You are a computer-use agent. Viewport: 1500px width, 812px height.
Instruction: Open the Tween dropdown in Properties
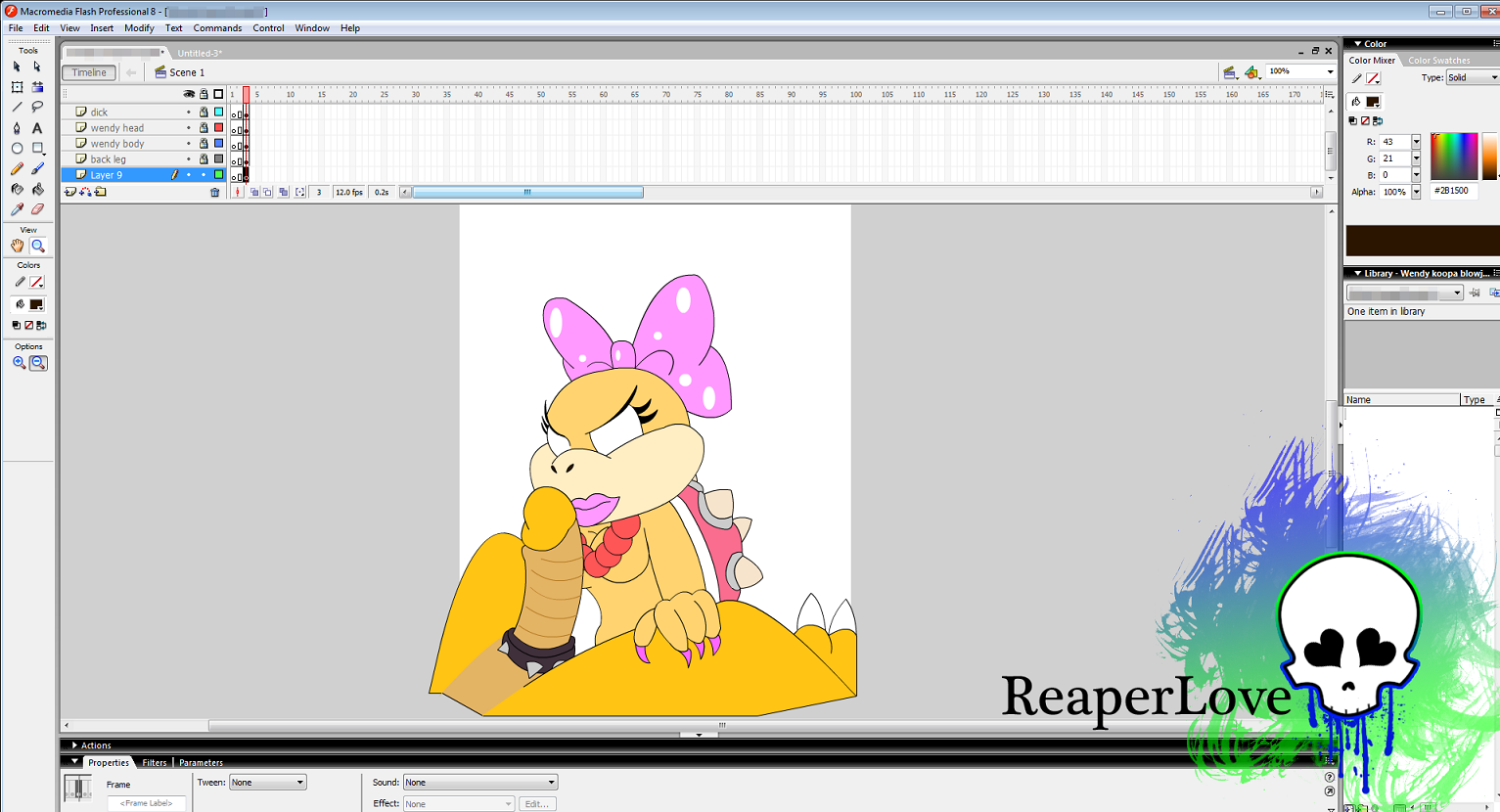(x=267, y=782)
